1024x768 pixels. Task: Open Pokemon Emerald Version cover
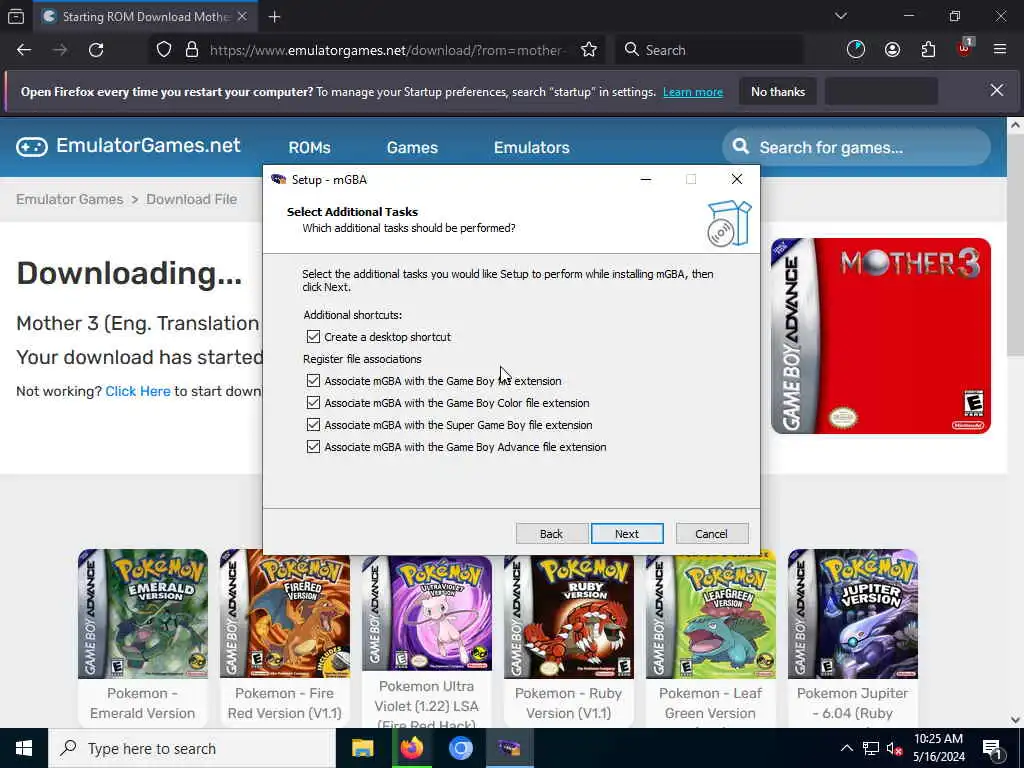(143, 614)
